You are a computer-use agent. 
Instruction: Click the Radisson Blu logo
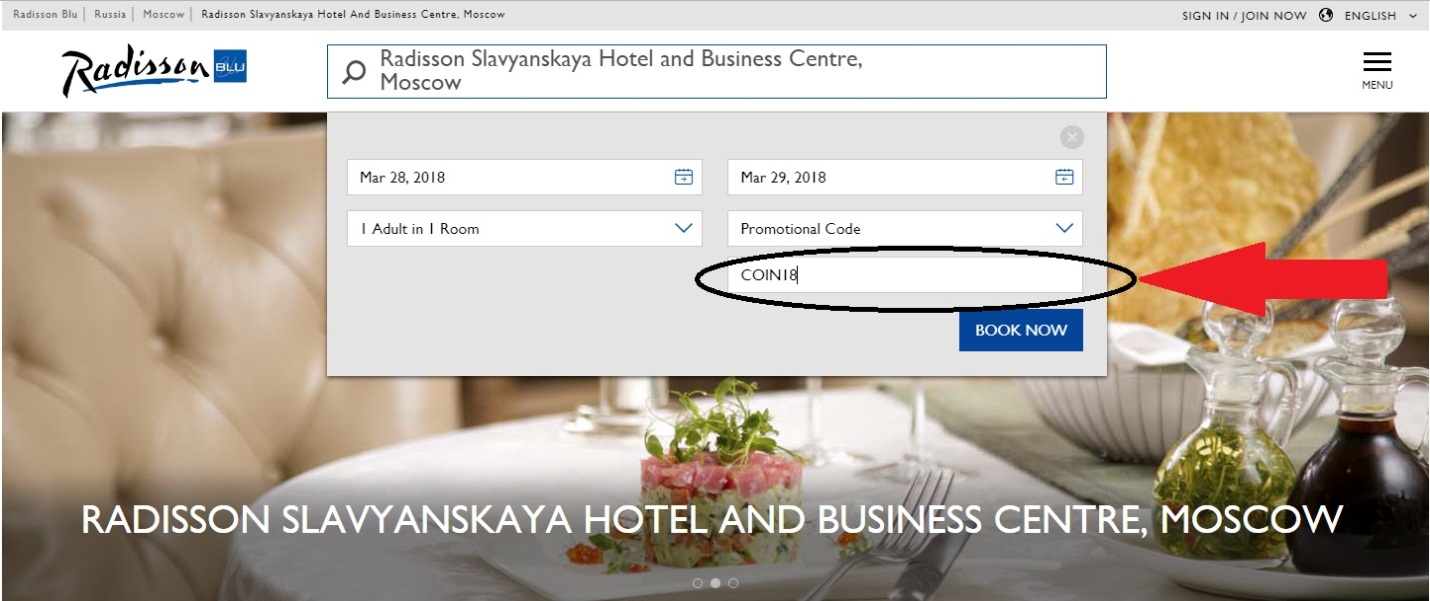(154, 72)
